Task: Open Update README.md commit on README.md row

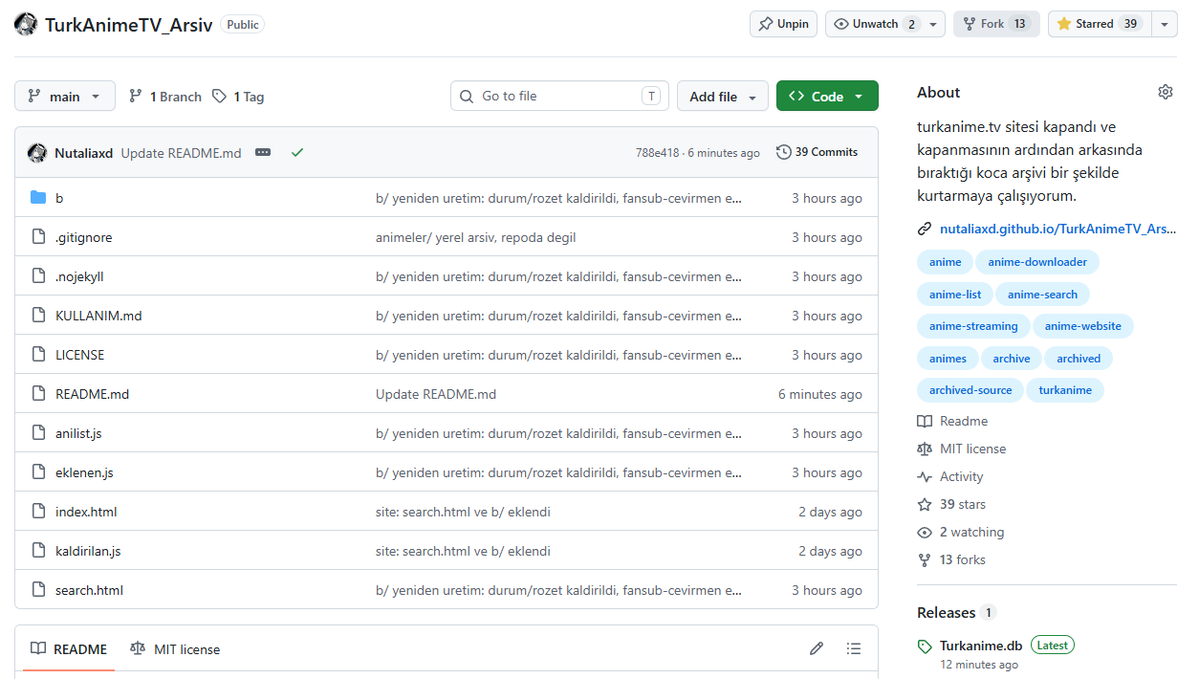Action: coord(436,394)
